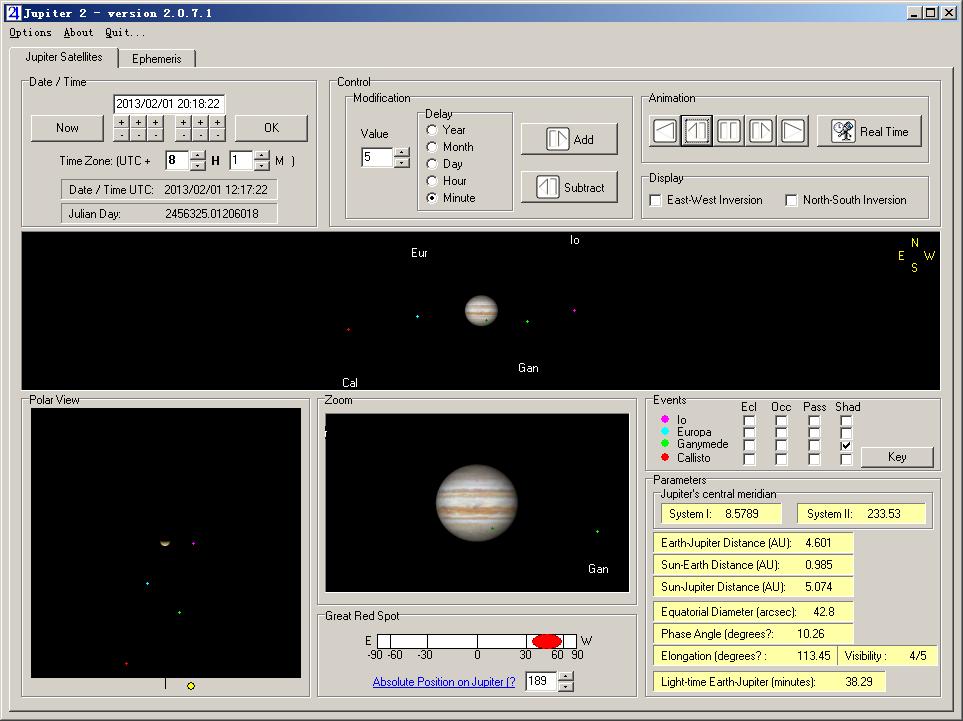This screenshot has height=721, width=963.
Task: Decrease the time zone hours spinner
Action: point(198,166)
